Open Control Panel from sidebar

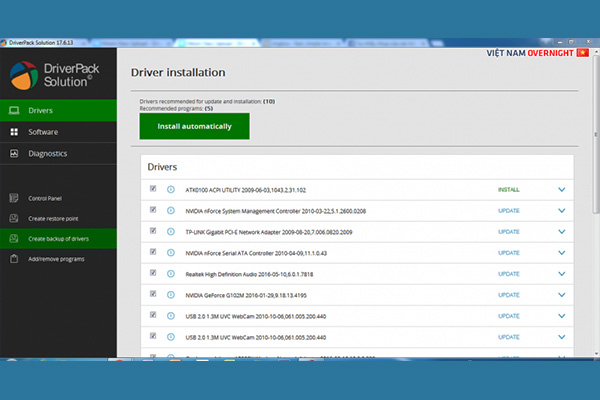(58, 198)
